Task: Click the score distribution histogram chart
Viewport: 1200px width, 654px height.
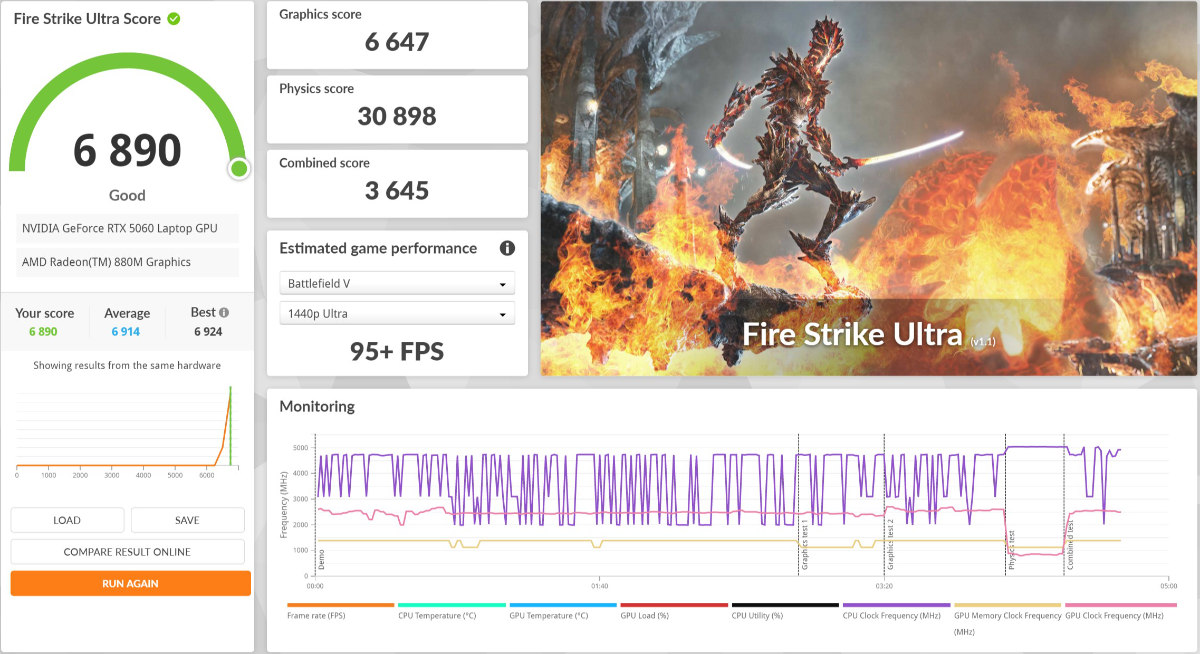Action: [x=127, y=430]
